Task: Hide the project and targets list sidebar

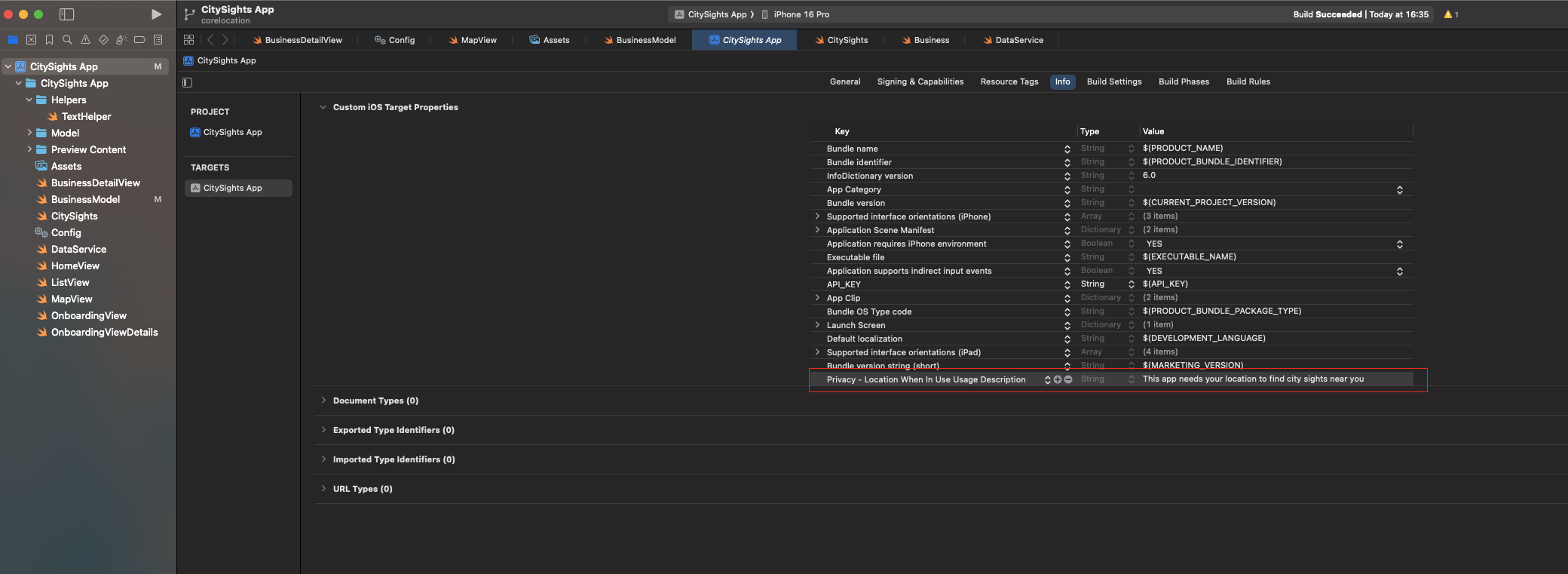Action: [x=188, y=82]
